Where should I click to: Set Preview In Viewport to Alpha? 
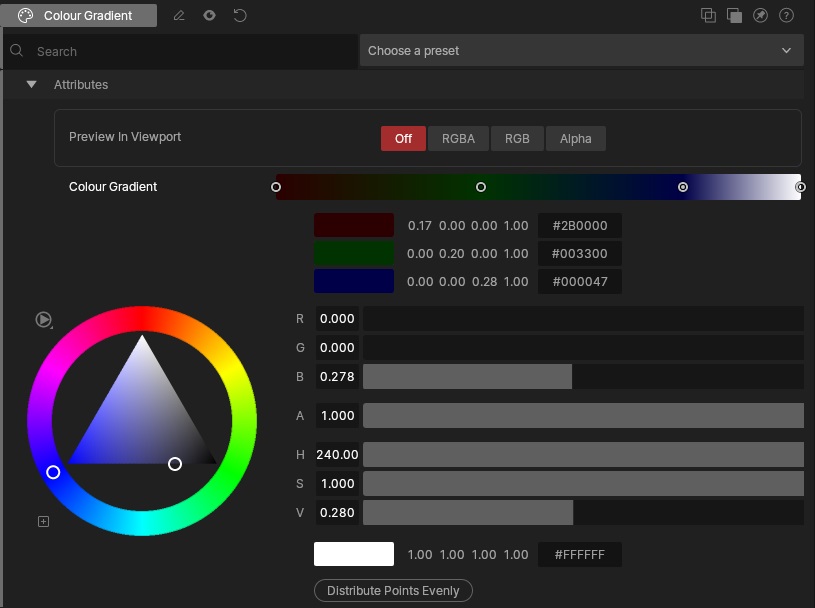click(575, 139)
